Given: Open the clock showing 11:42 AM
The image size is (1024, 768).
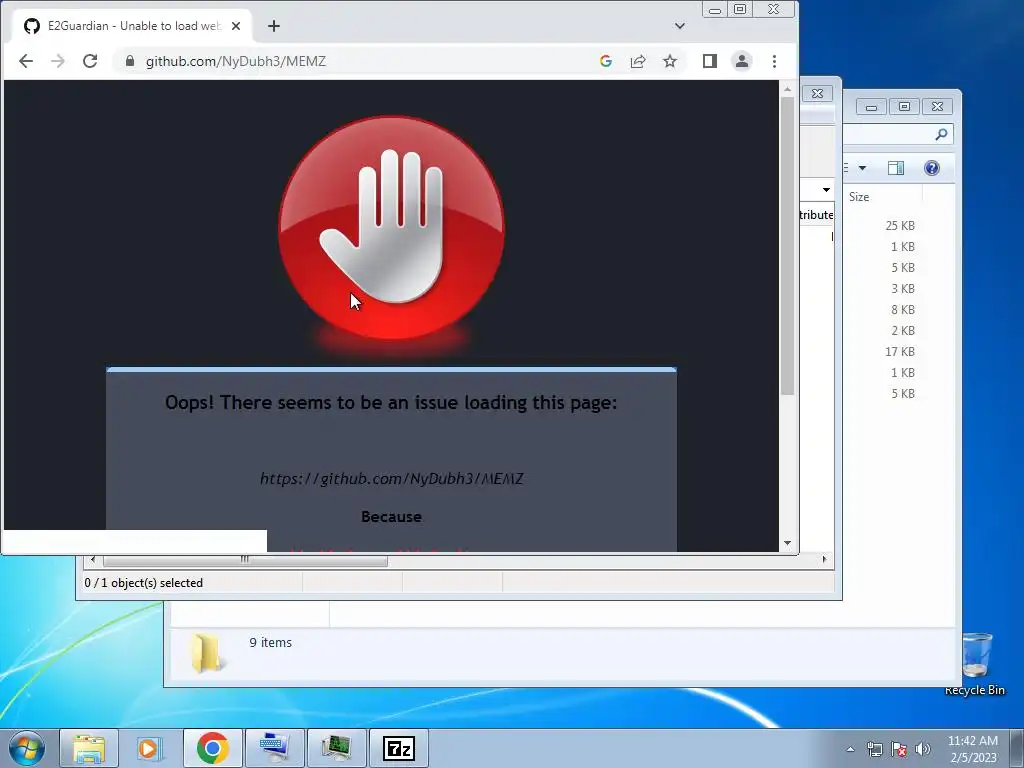Looking at the screenshot, I should (x=973, y=749).
